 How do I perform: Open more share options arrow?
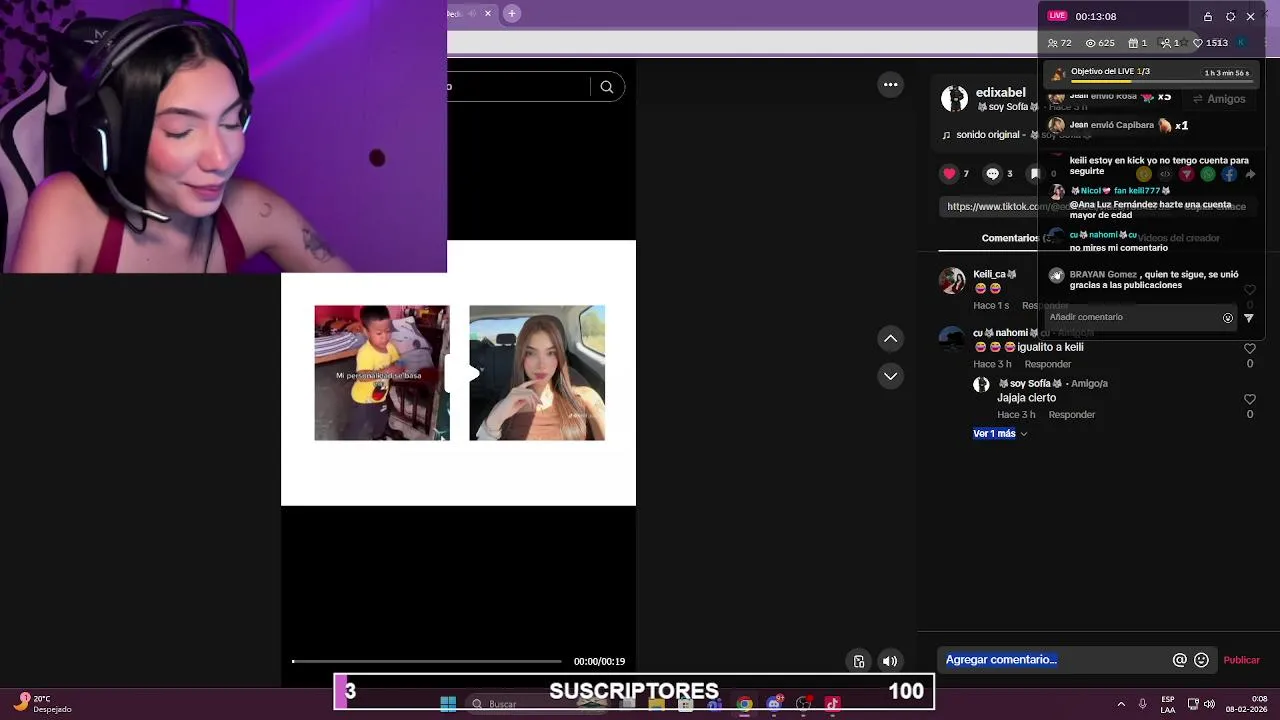coord(1250,174)
